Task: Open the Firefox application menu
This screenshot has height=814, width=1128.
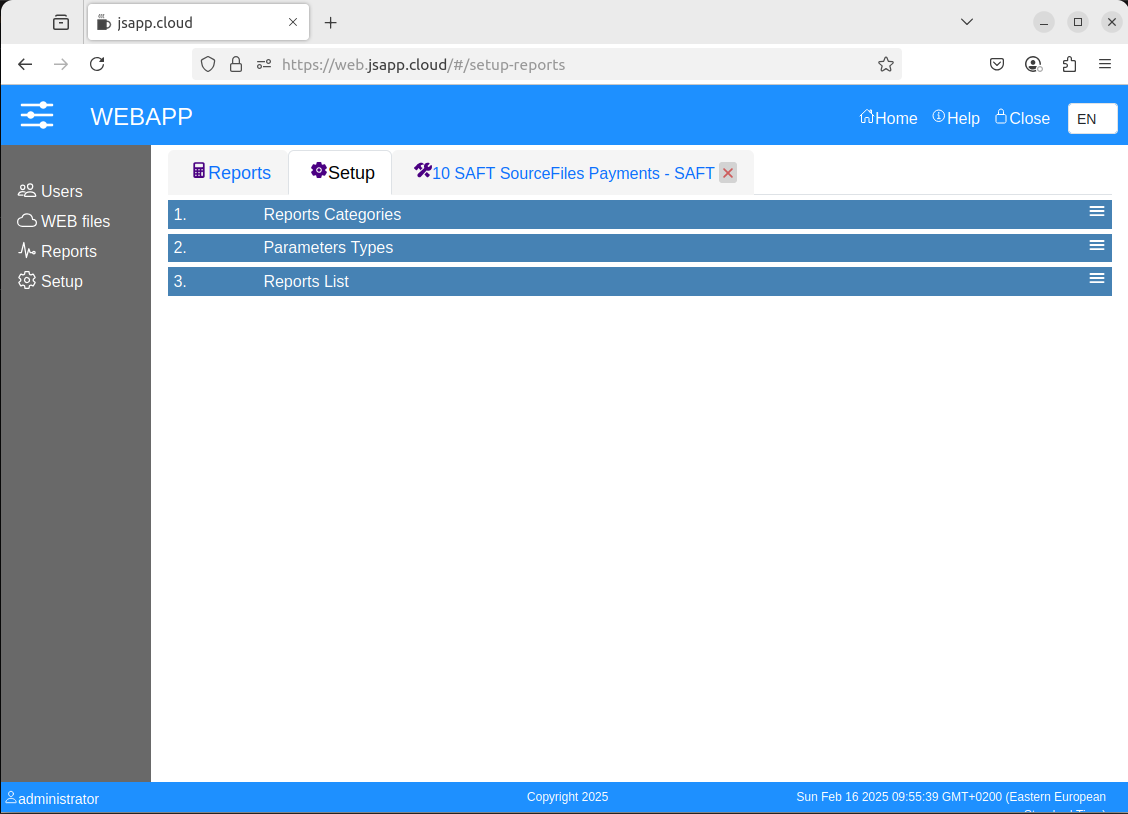Action: pyautogui.click(x=1105, y=65)
